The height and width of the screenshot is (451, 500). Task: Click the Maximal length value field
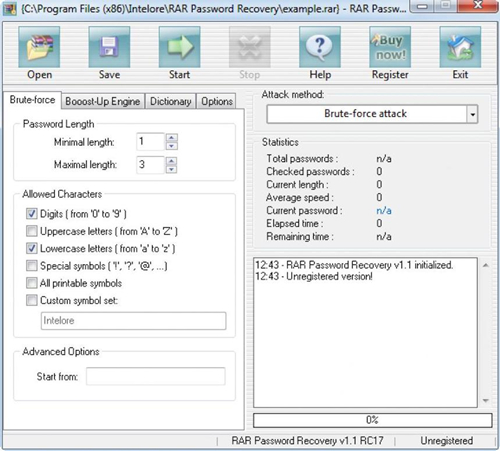coord(151,165)
